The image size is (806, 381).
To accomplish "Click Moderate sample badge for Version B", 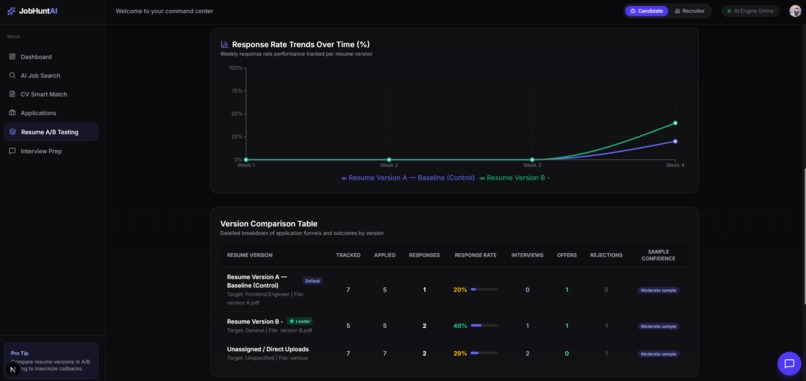I will pyautogui.click(x=658, y=326).
